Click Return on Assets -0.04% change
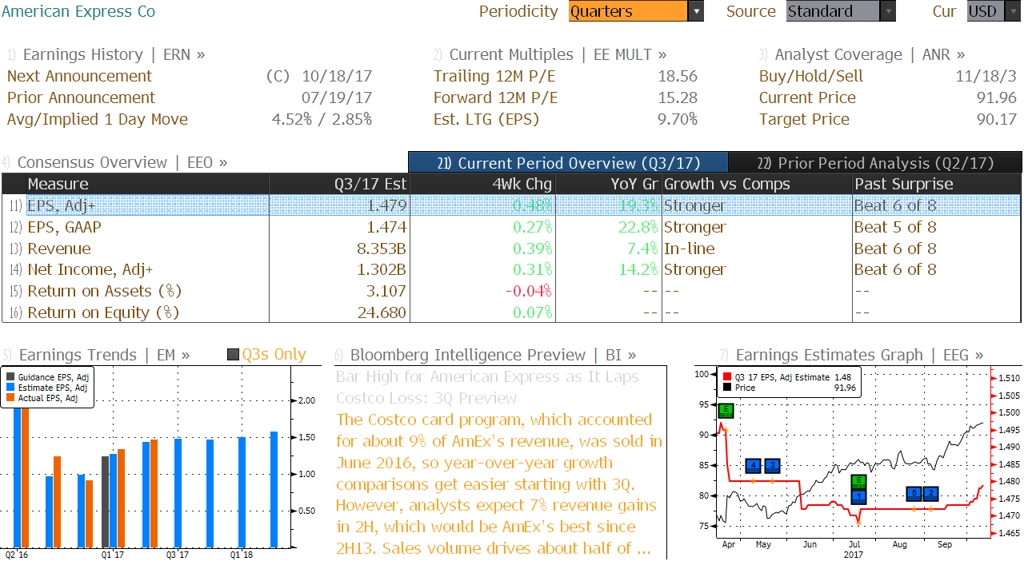The image size is (1024, 561). point(528,291)
